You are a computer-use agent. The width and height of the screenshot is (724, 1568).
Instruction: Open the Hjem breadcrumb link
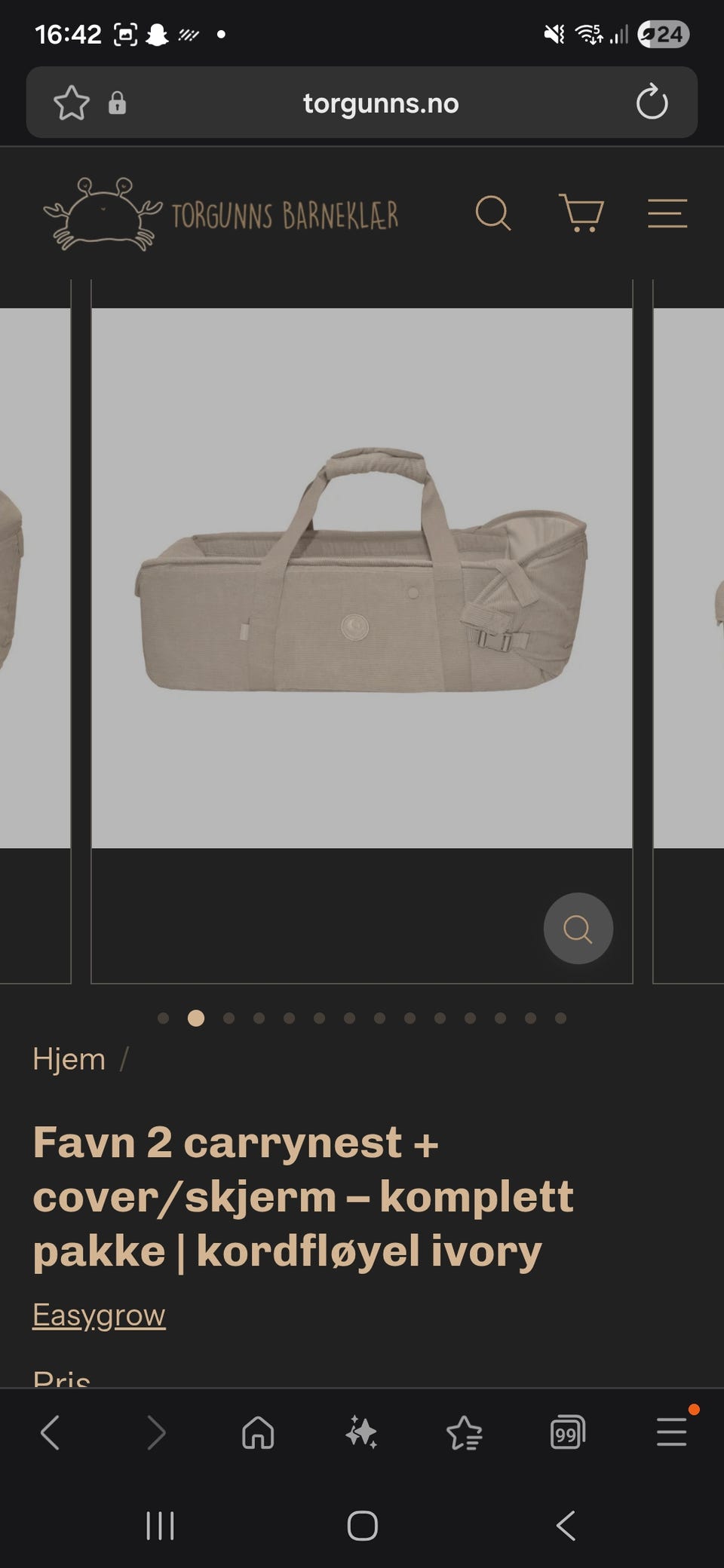[69, 1059]
